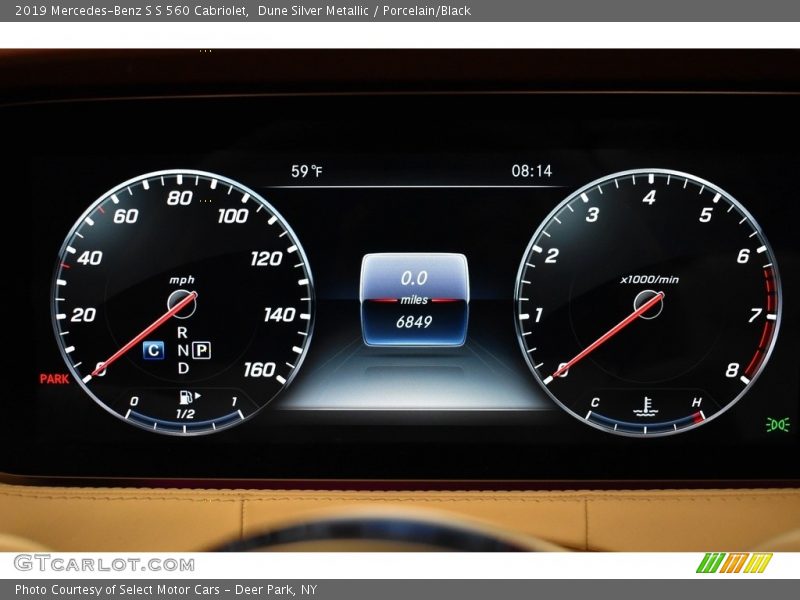Screen dimensions: 800x600
Task: Click the tachometer needle hub
Action: [x=648, y=304]
